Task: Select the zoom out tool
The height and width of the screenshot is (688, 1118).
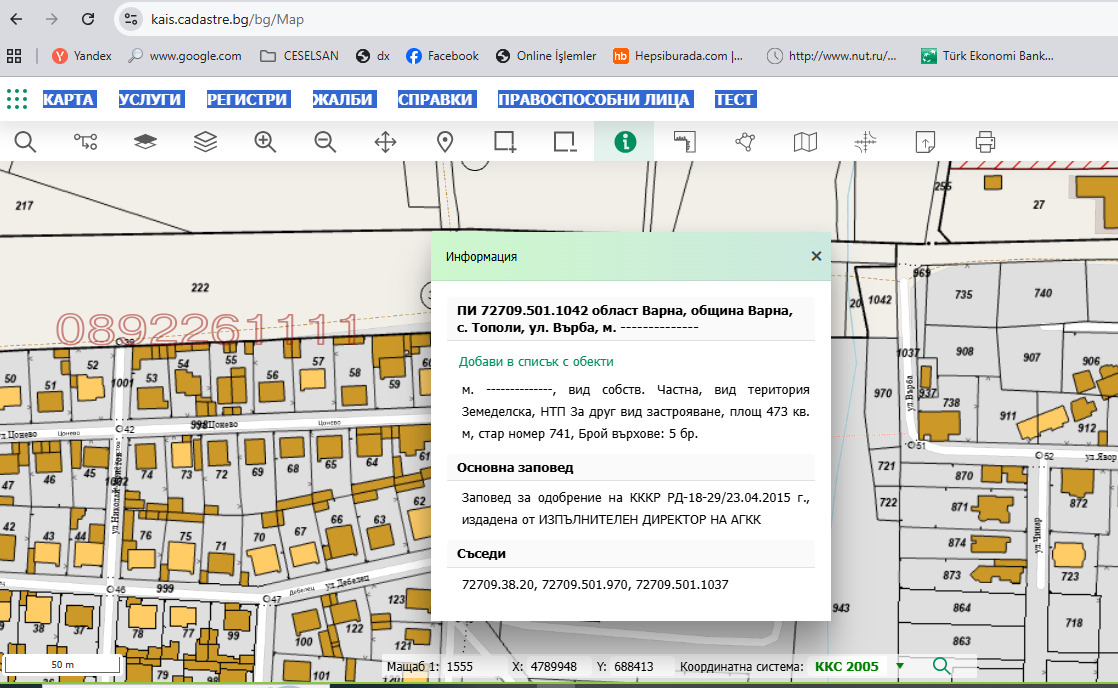Action: 325,142
